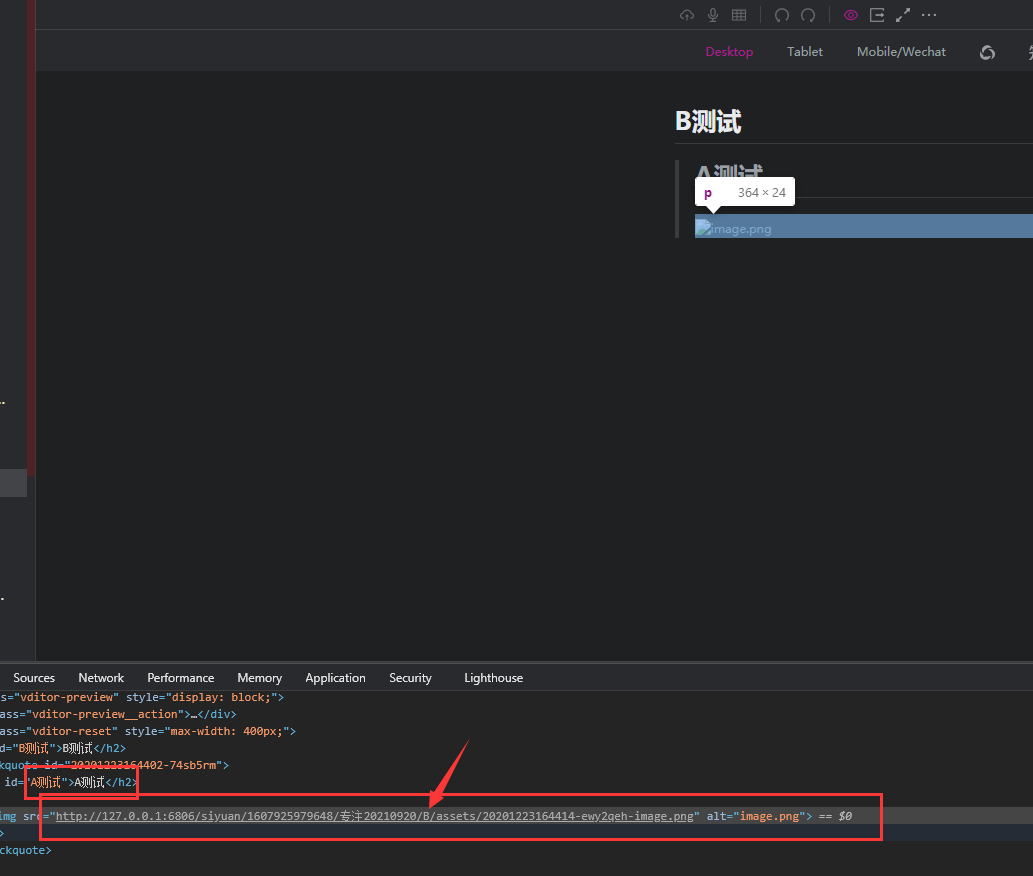Switch preview to Desktop mode
This screenshot has width=1033, height=876.
[x=729, y=52]
